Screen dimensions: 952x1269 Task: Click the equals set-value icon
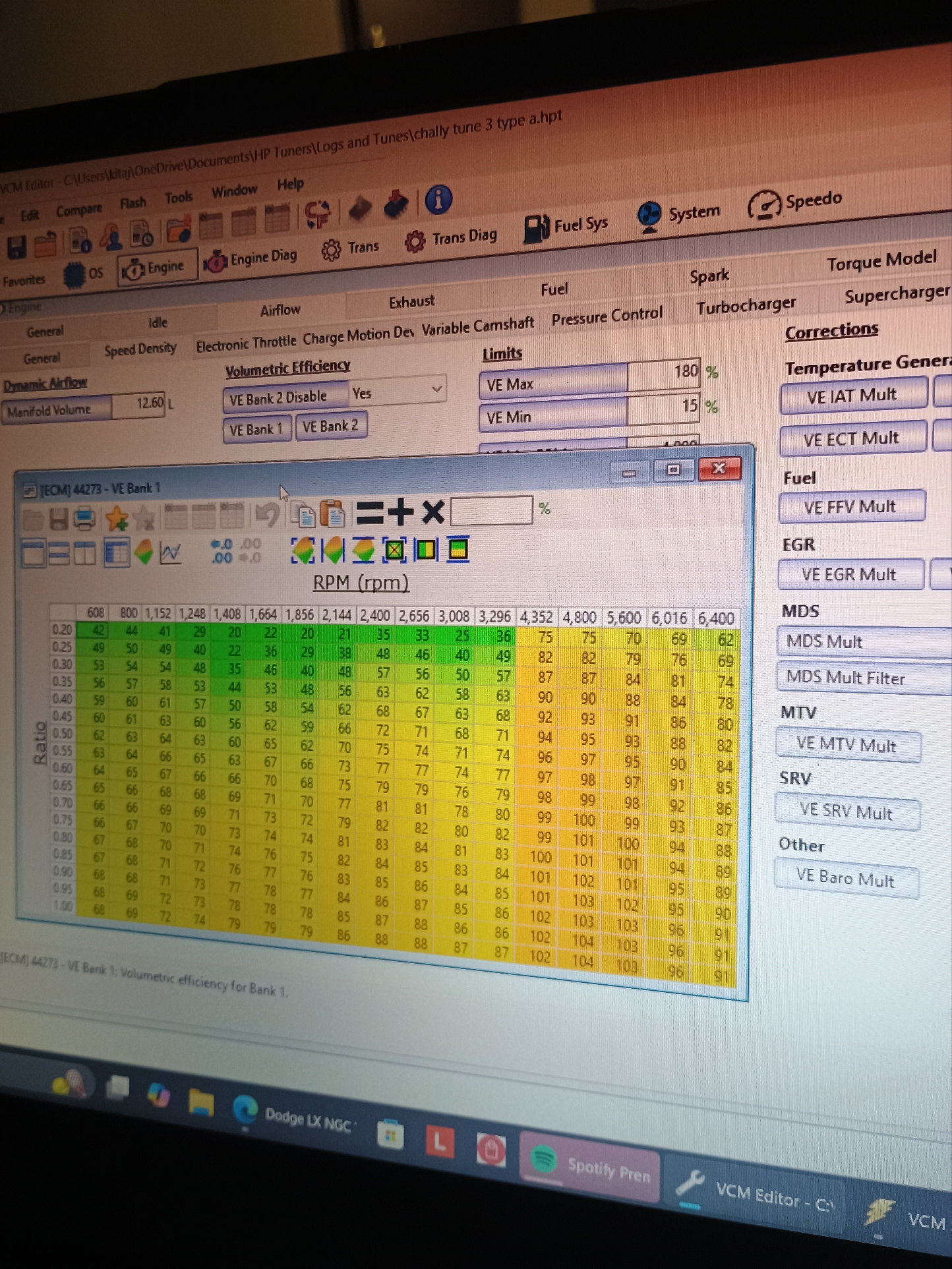(x=369, y=513)
